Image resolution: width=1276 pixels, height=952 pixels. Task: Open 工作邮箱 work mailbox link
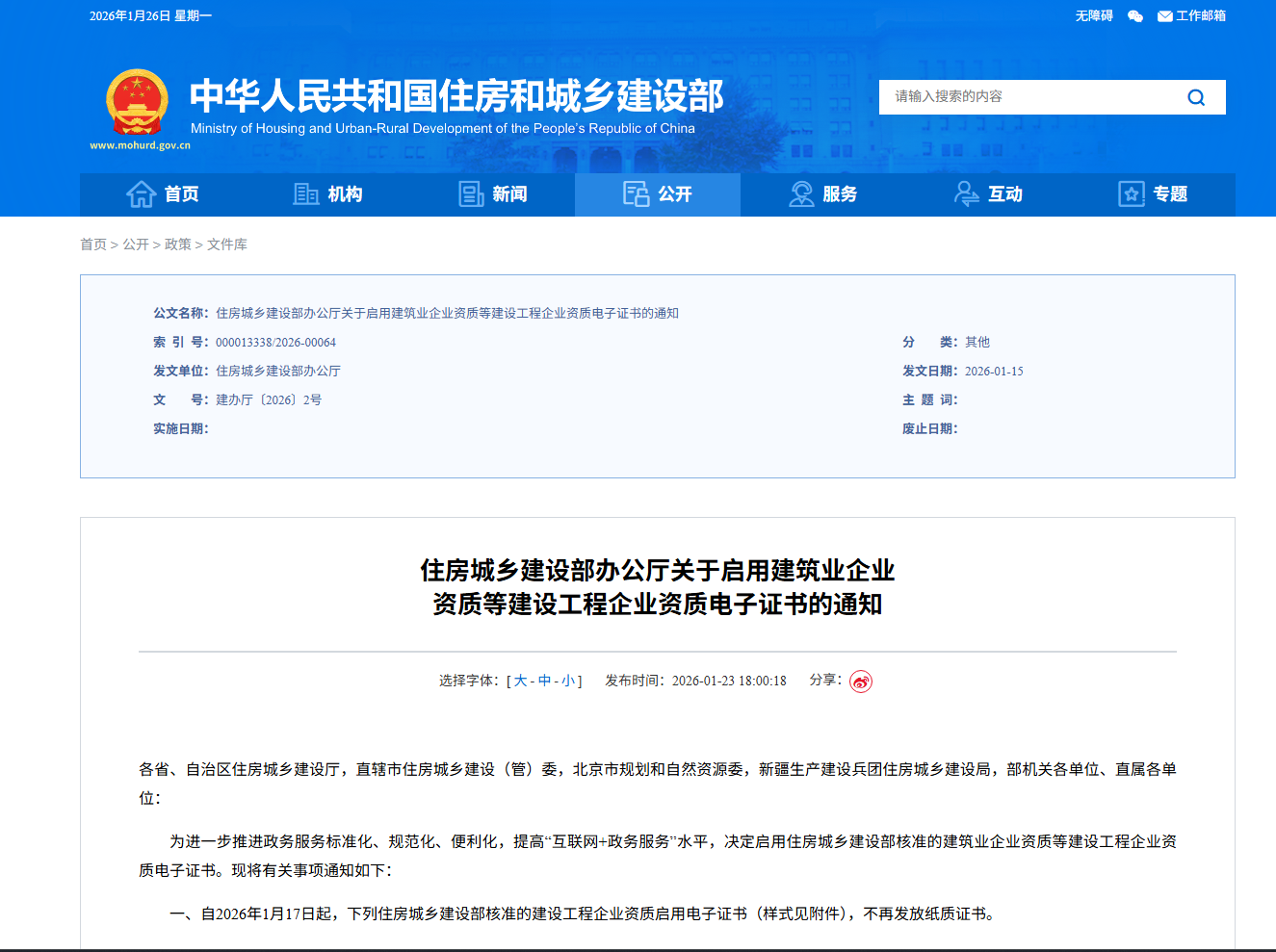1192,16
